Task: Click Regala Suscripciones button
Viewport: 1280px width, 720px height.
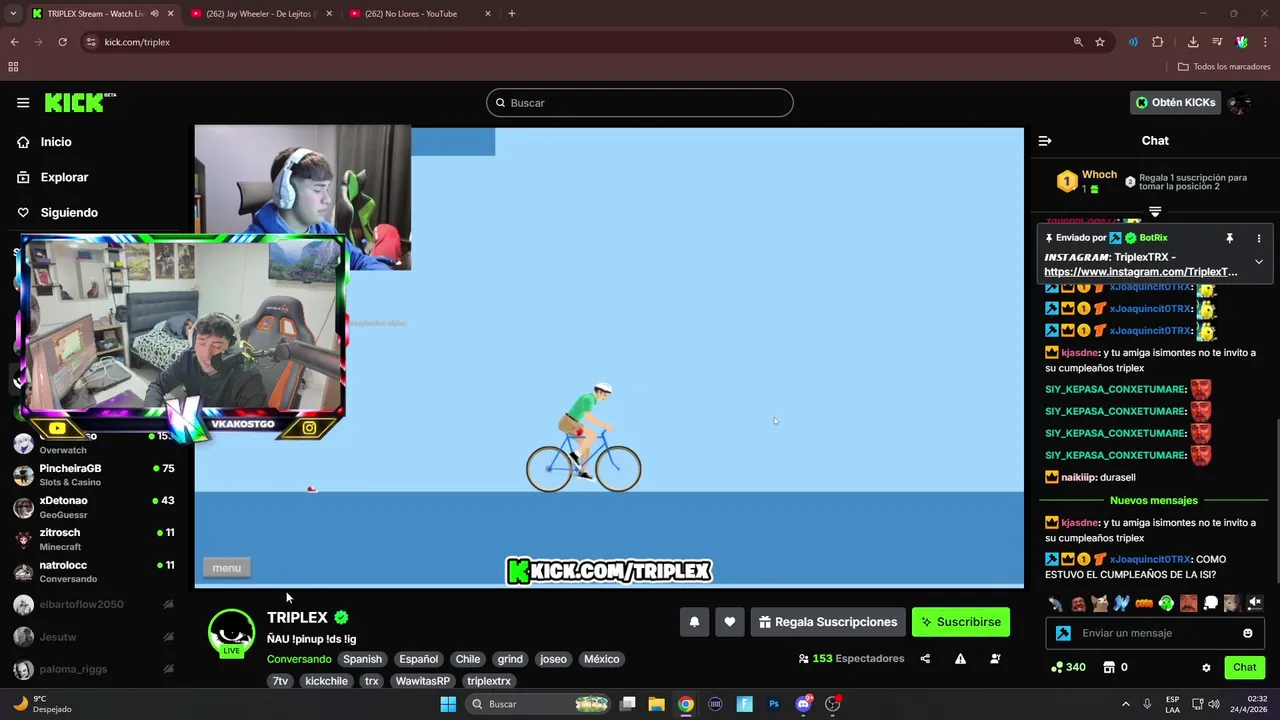Action: (x=828, y=622)
